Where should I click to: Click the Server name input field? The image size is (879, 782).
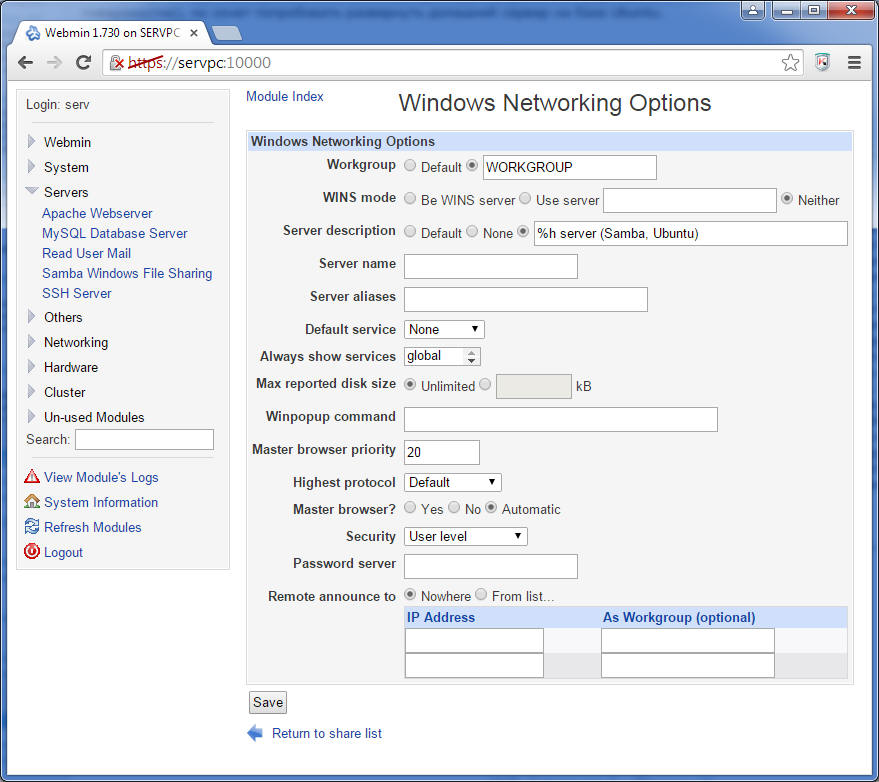pyautogui.click(x=491, y=266)
